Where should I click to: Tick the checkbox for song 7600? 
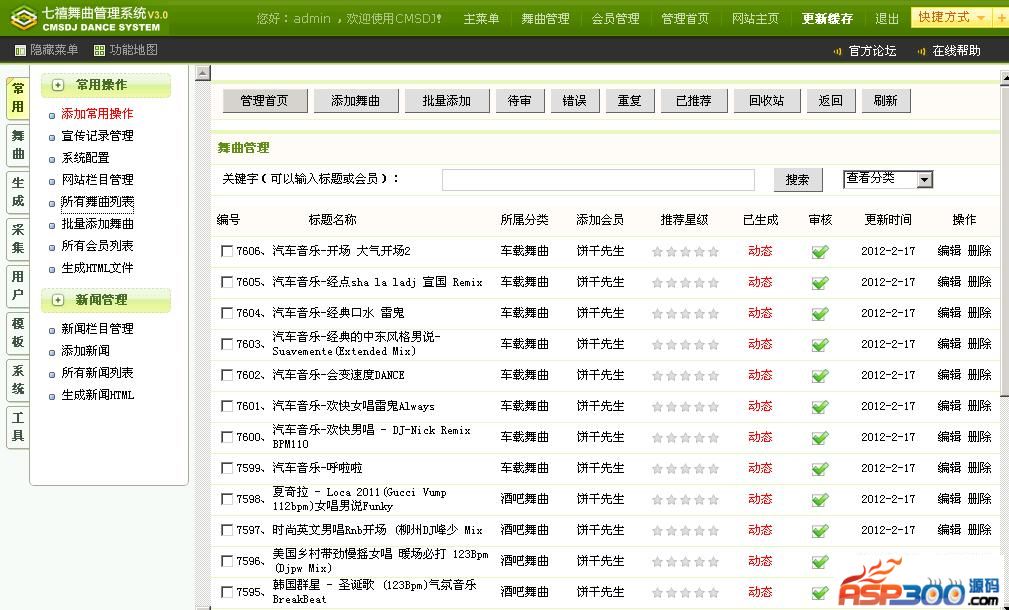[227, 437]
